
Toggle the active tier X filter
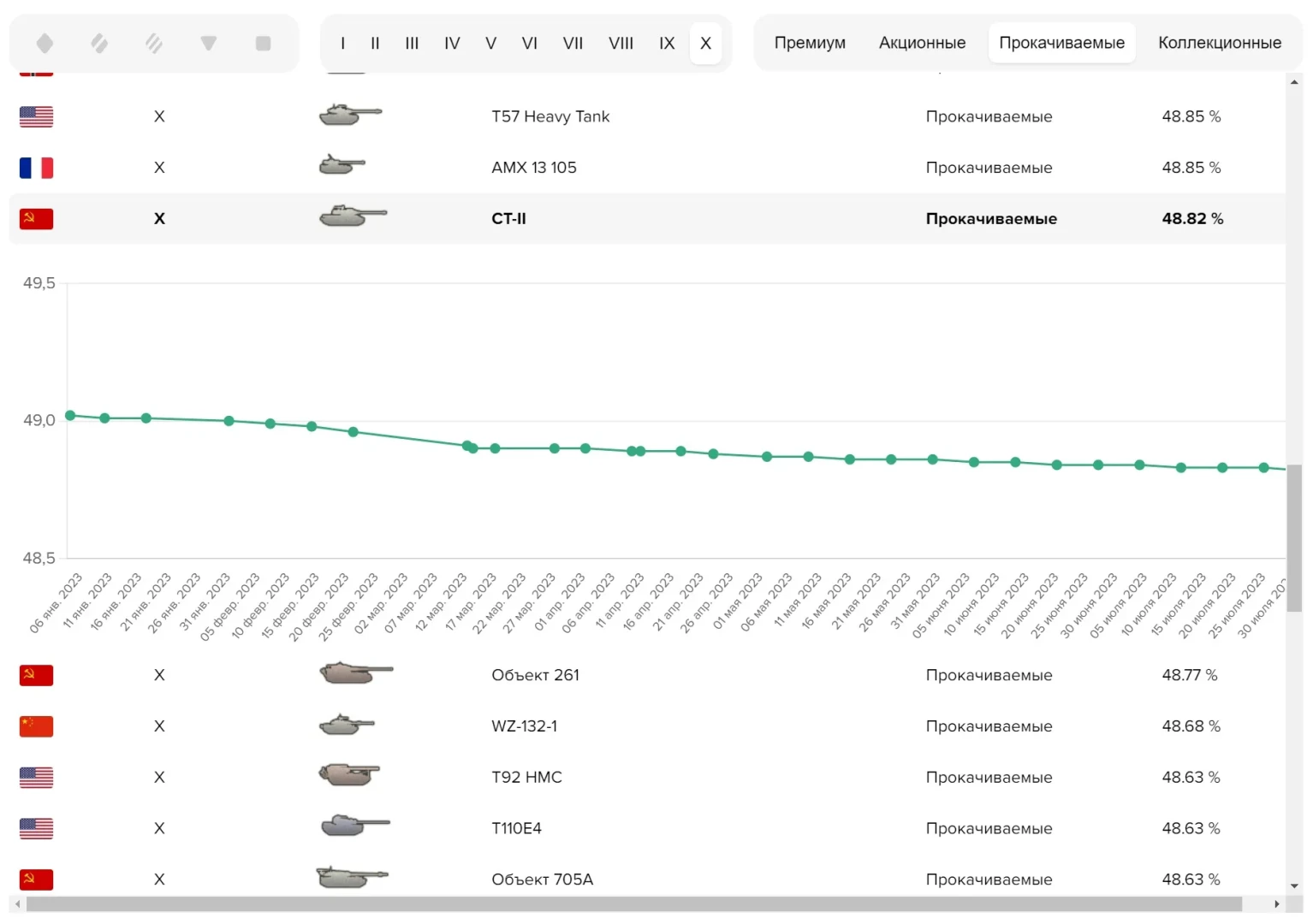coord(705,43)
